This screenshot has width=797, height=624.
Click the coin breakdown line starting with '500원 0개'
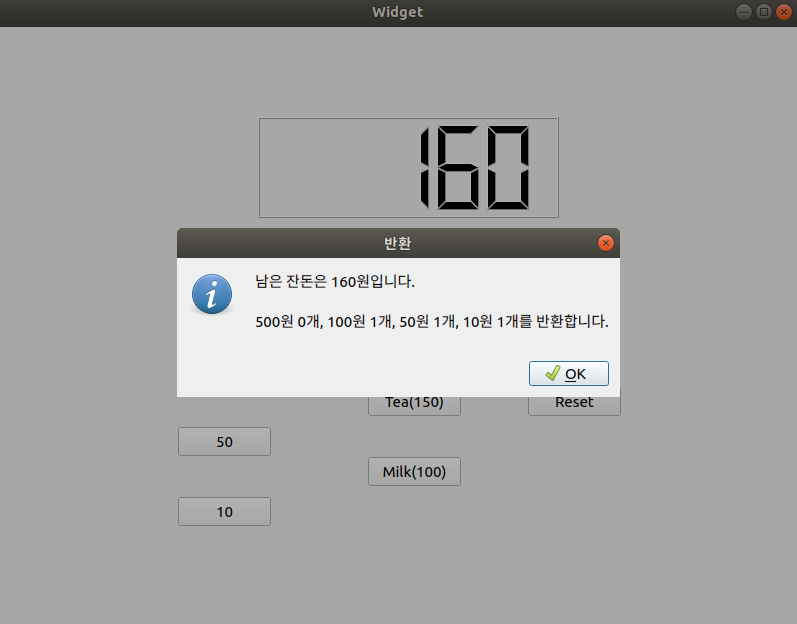[432, 322]
